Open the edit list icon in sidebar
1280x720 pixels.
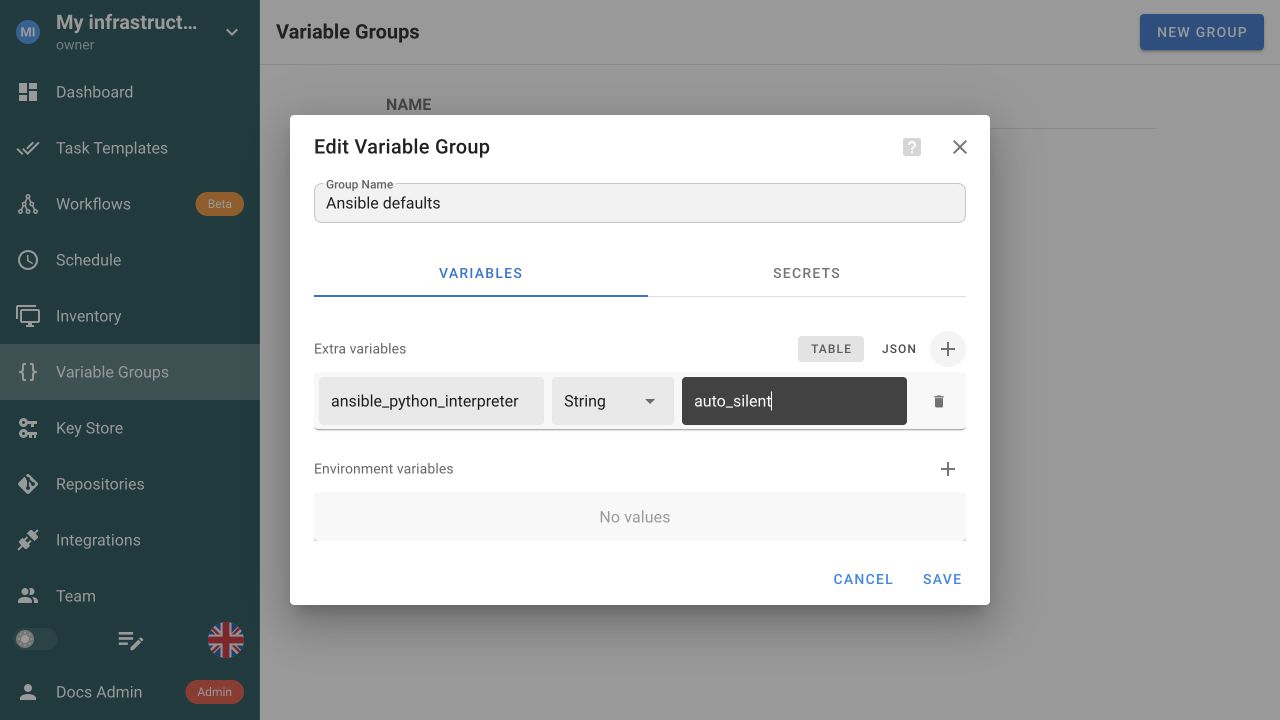point(130,640)
